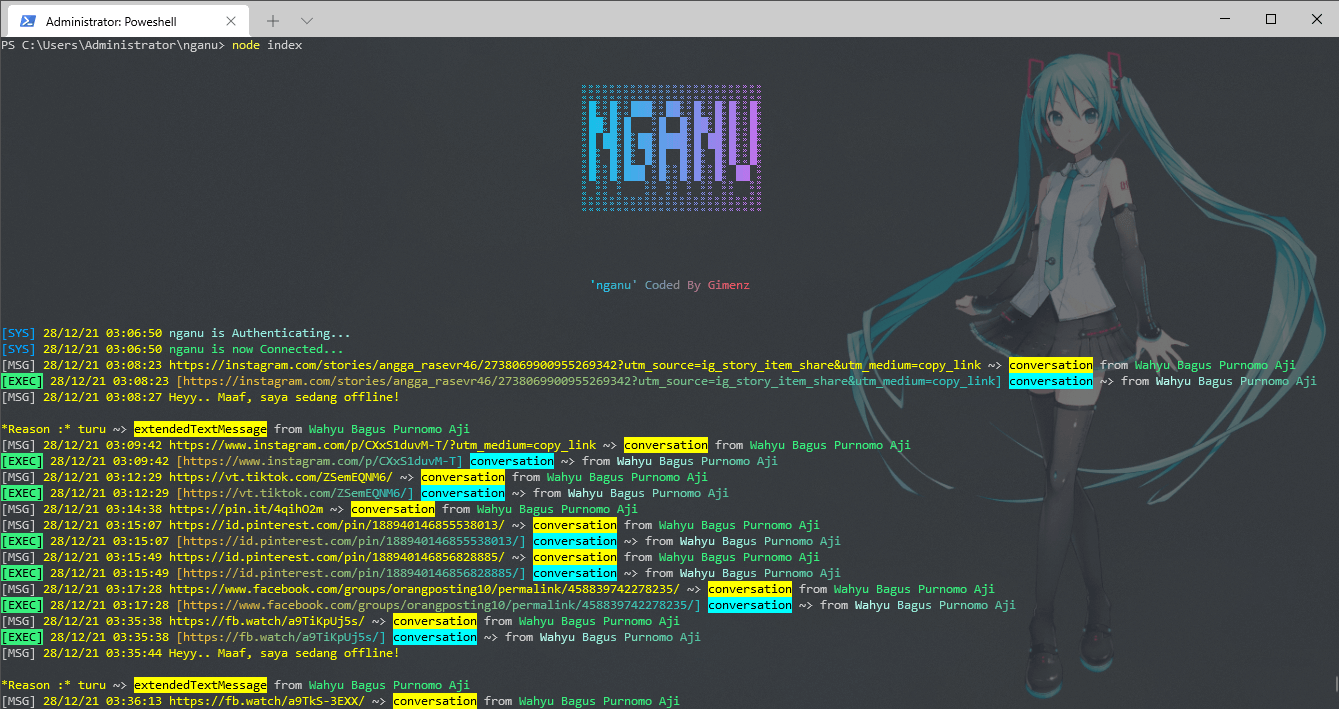The height and width of the screenshot is (709, 1339).
Task: Click the first 'extendedTextMessage' highlighted label
Action: click(200, 429)
